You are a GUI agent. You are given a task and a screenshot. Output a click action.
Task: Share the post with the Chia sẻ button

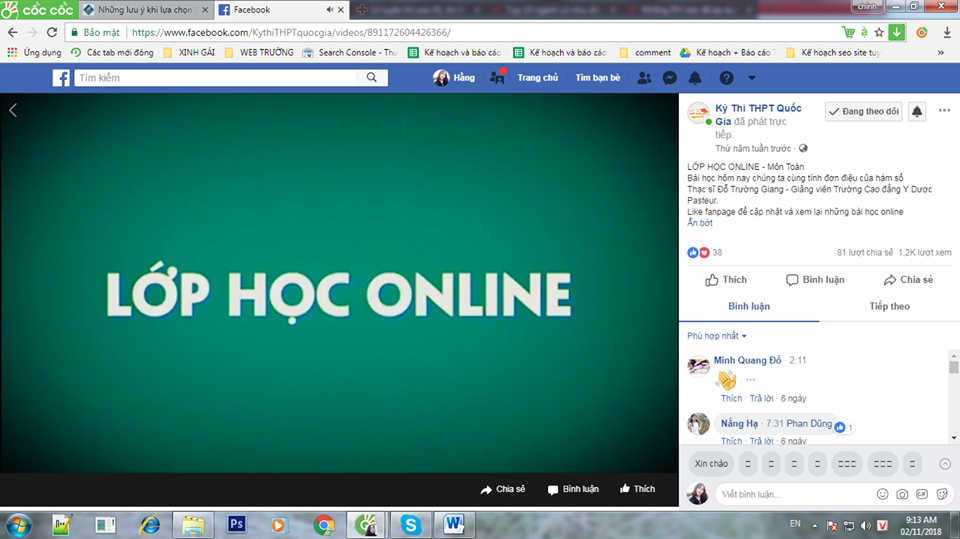908,280
